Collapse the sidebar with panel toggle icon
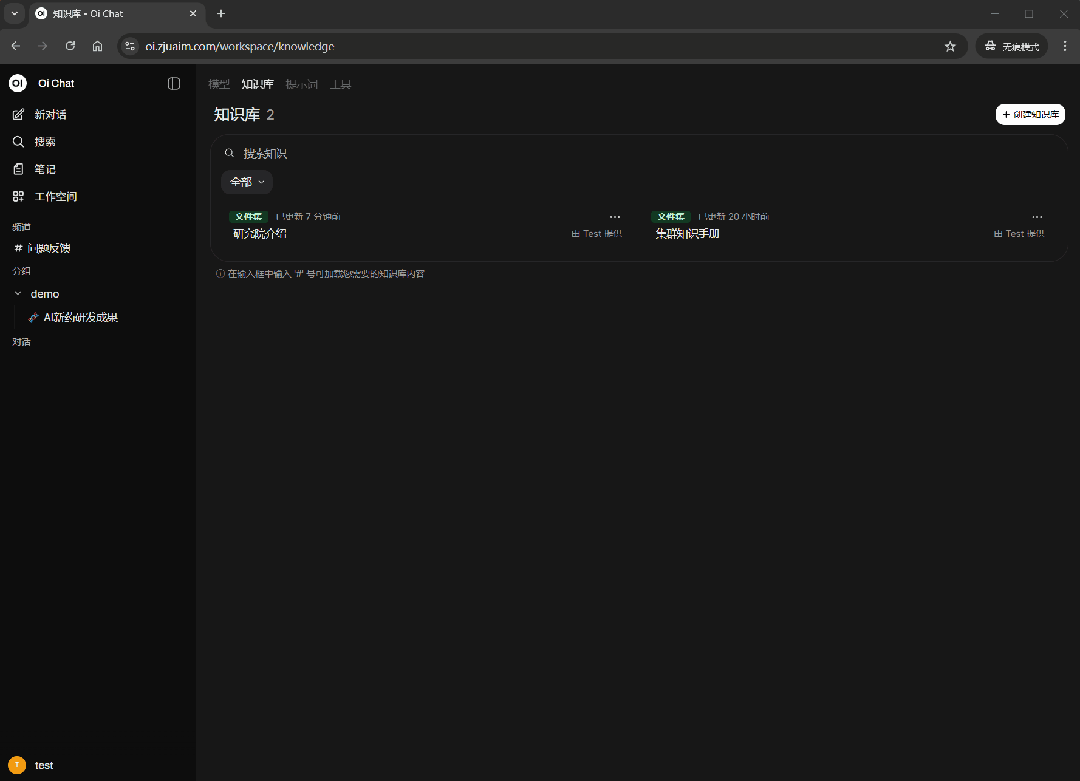1080x781 pixels. pos(174,83)
